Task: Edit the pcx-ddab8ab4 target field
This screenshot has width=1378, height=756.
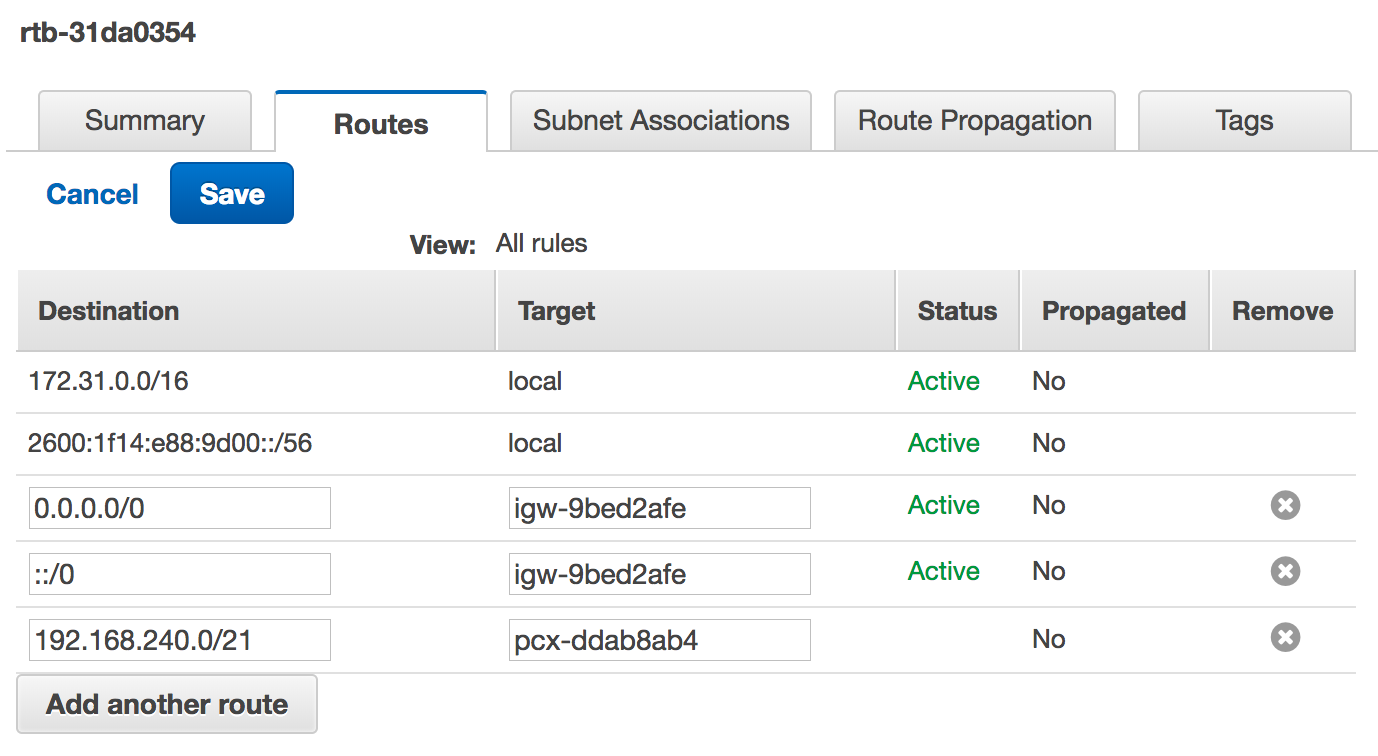Action: click(659, 640)
